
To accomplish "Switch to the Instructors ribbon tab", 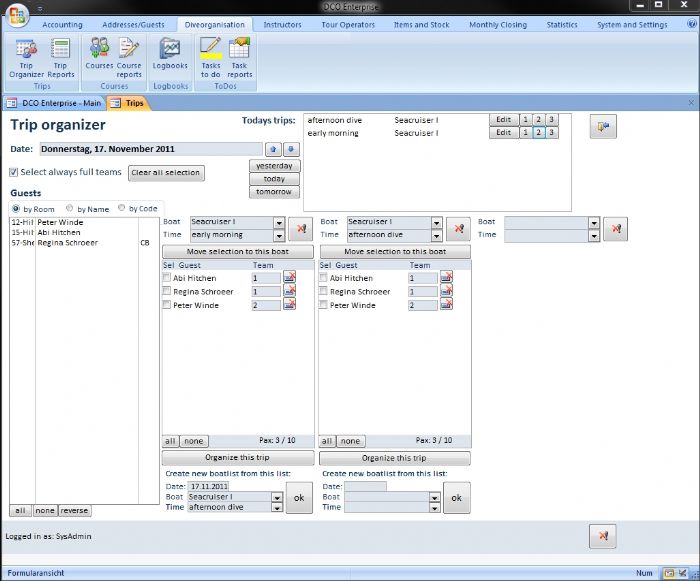I will click(283, 25).
